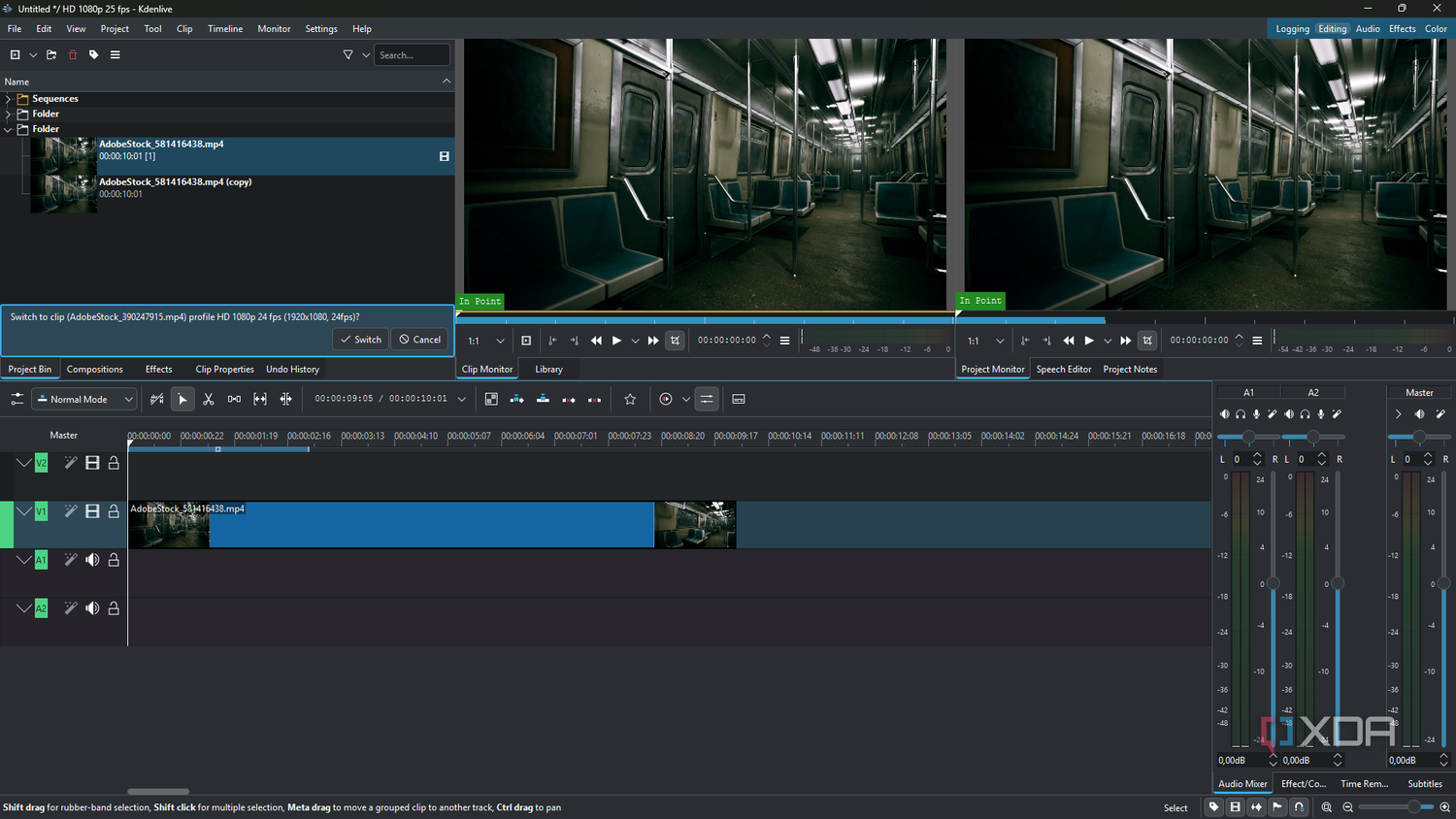The height and width of the screenshot is (819, 1456).
Task: Zoom out timeline with magnifier minus icon
Action: (x=1347, y=807)
